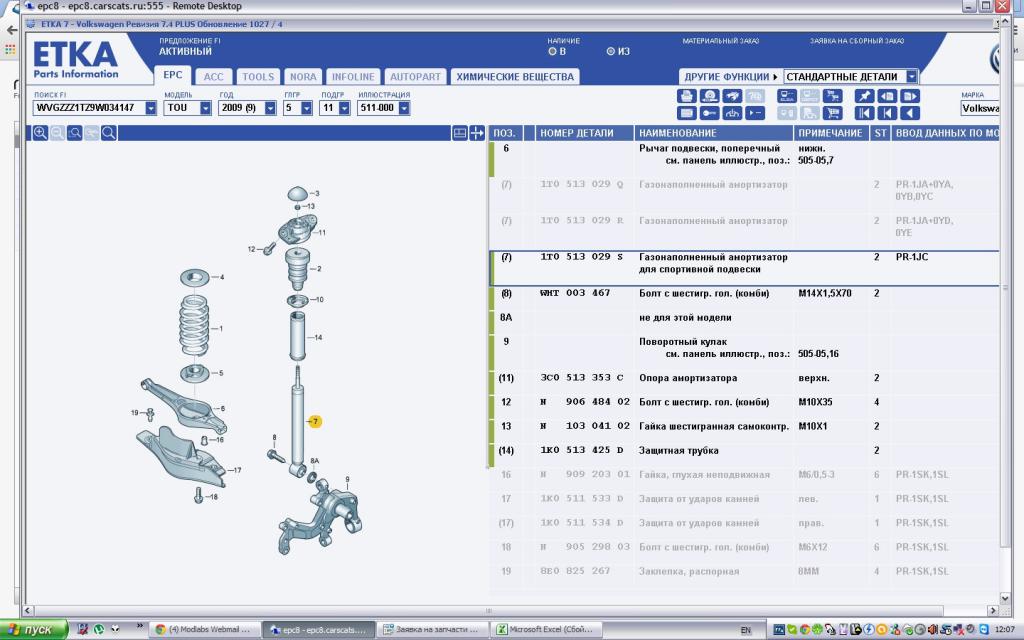Switch to the ACC tab
The image size is (1024, 640).
click(x=214, y=77)
